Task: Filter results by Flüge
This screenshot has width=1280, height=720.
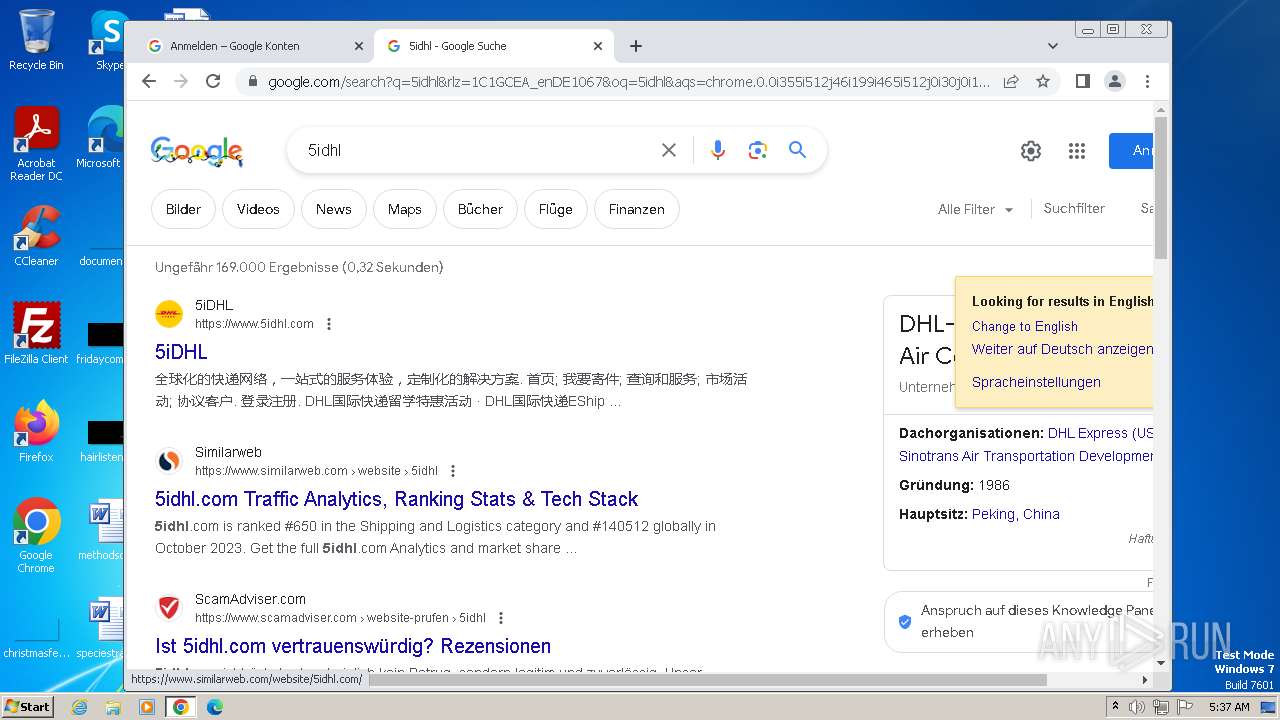Action: (555, 209)
